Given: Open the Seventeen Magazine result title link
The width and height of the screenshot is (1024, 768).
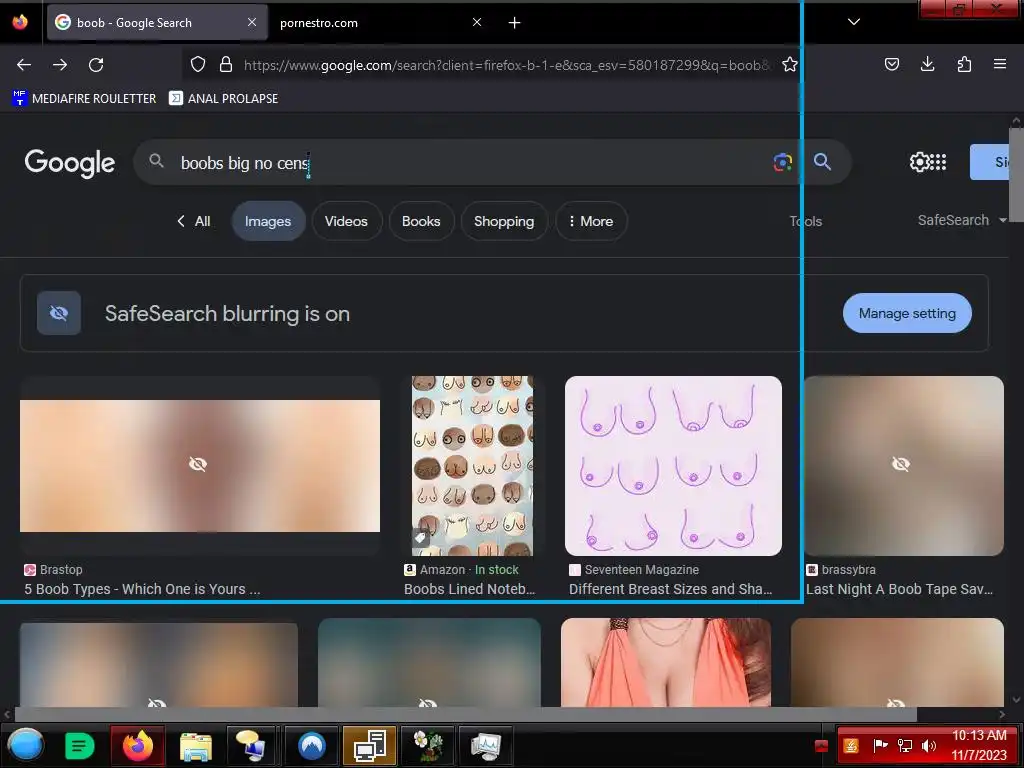Looking at the screenshot, I should 670,589.
